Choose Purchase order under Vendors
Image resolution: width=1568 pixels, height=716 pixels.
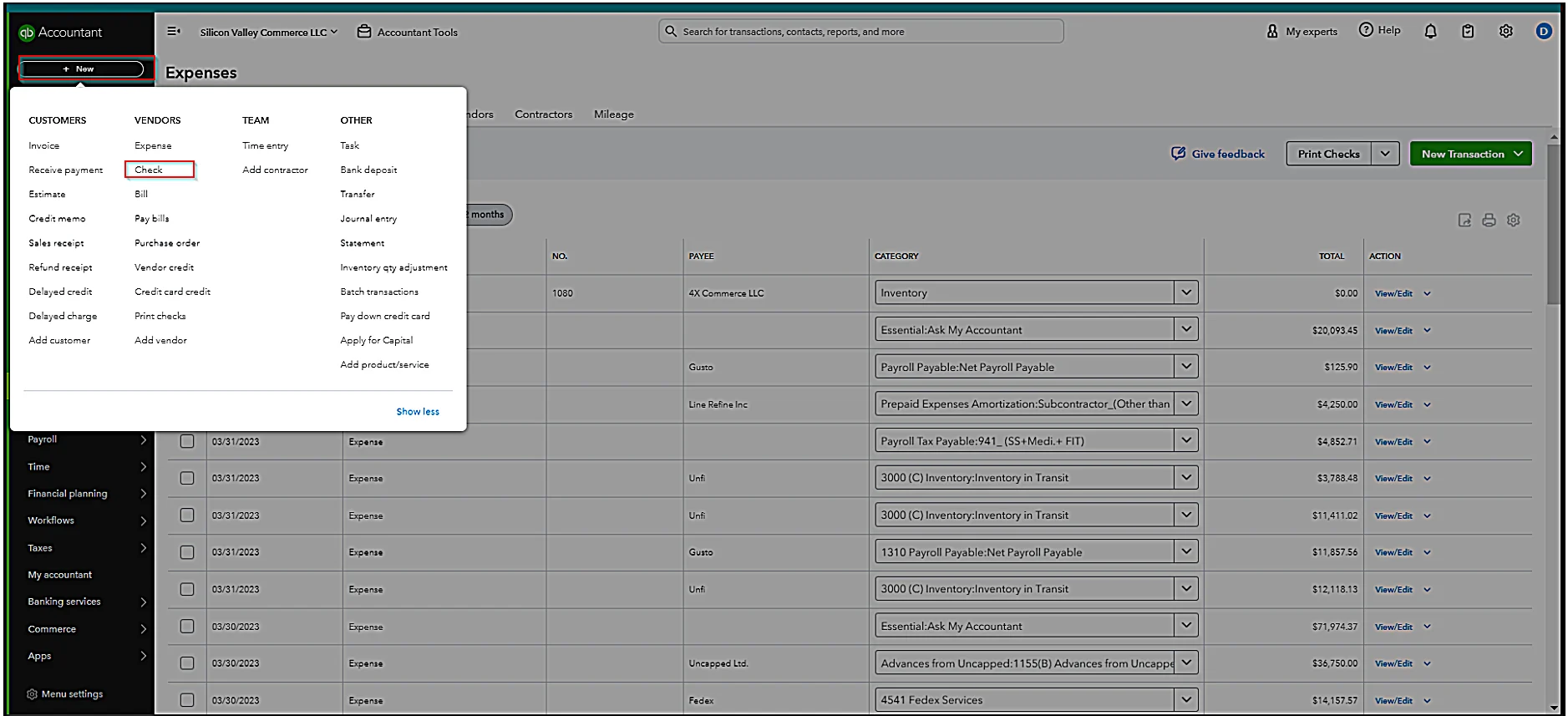click(167, 243)
